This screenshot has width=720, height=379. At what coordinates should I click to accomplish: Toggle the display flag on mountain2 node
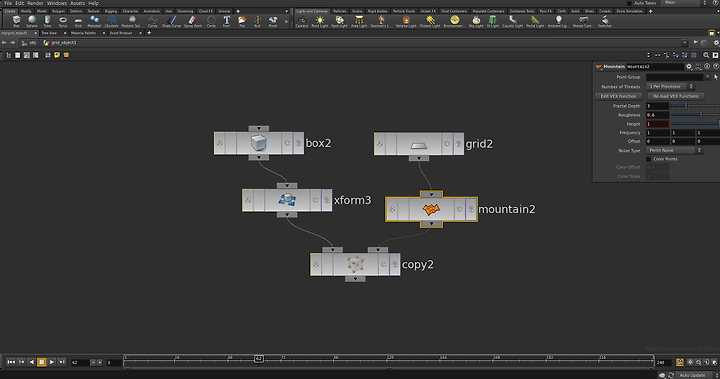[x=471, y=209]
